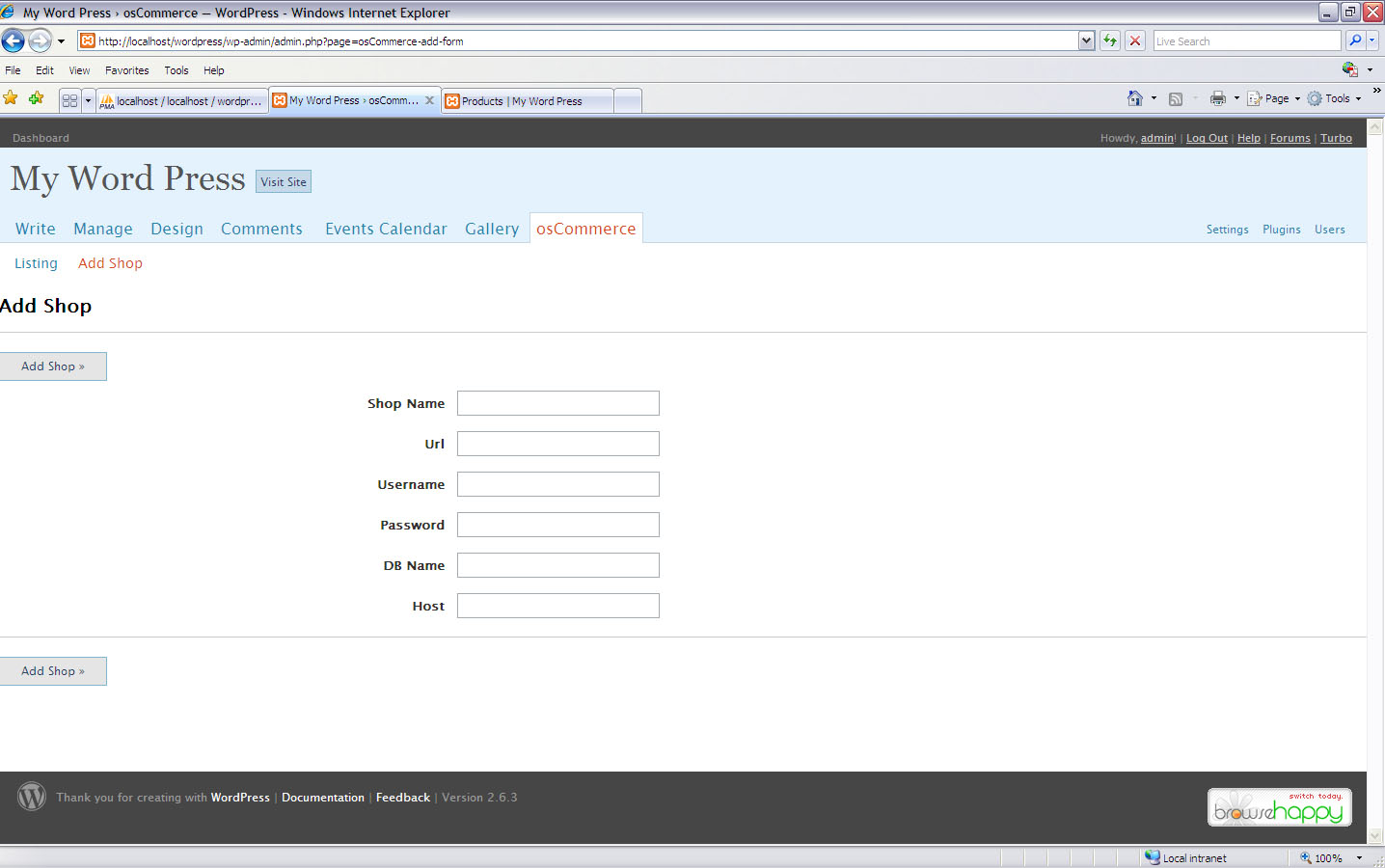The image size is (1385, 868).
Task: Open the Write admin tab
Action: [x=36, y=229]
